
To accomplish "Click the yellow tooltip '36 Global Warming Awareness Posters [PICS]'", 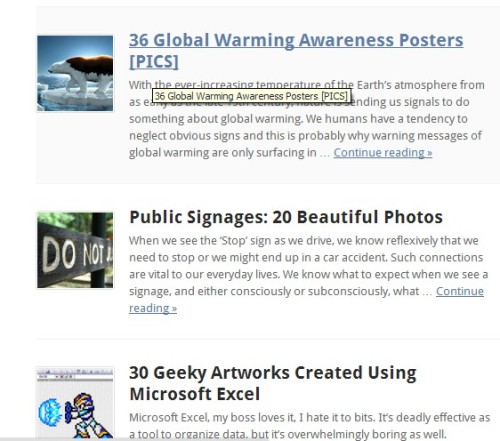I will [251, 96].
